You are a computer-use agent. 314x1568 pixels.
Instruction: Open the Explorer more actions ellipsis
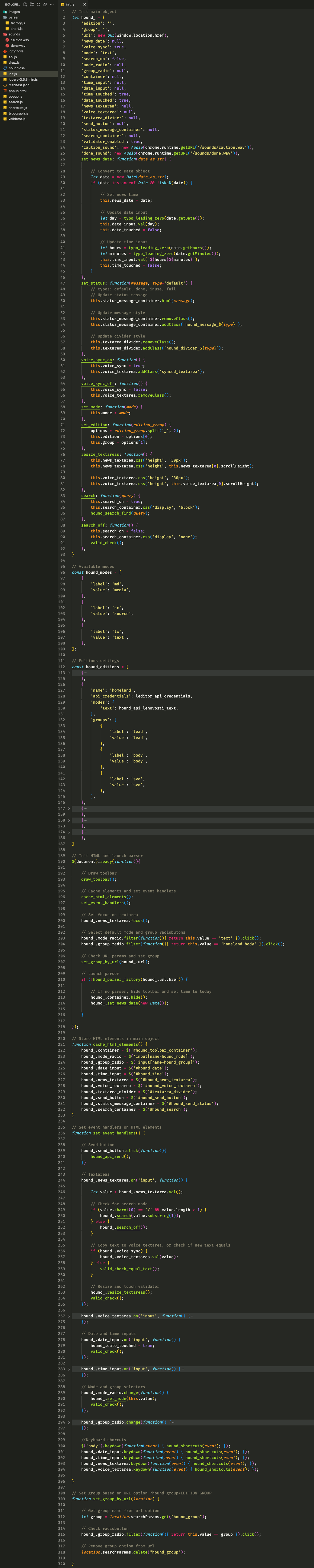52,4
